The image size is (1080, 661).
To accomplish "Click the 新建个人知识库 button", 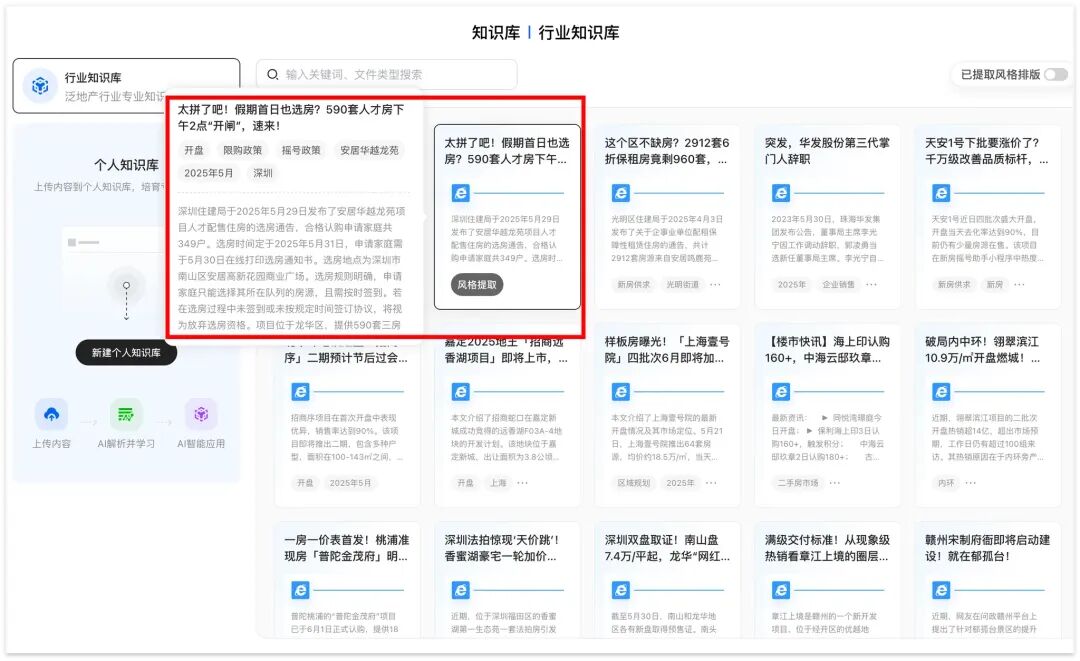I will (x=126, y=353).
